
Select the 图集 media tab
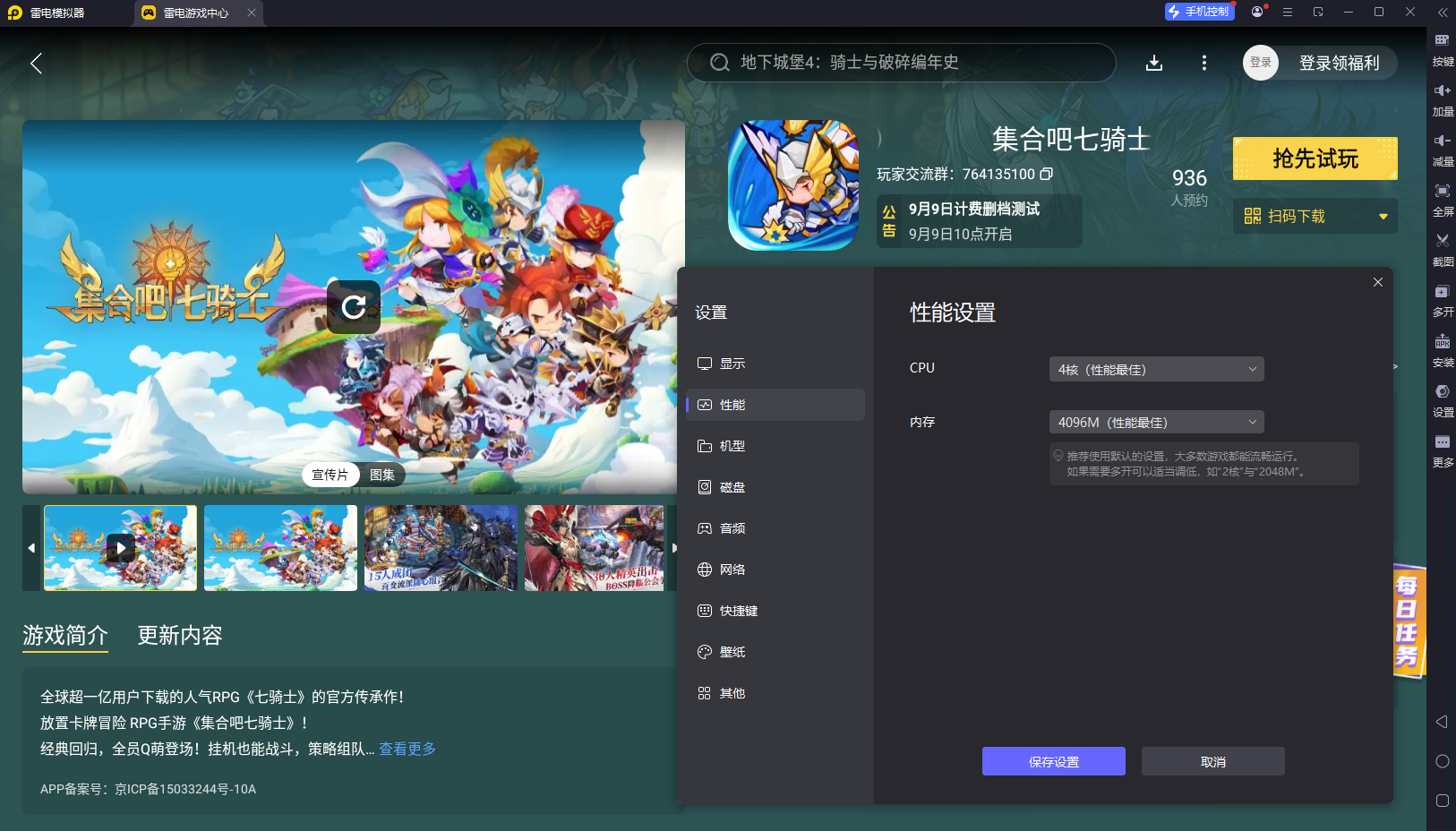(382, 475)
